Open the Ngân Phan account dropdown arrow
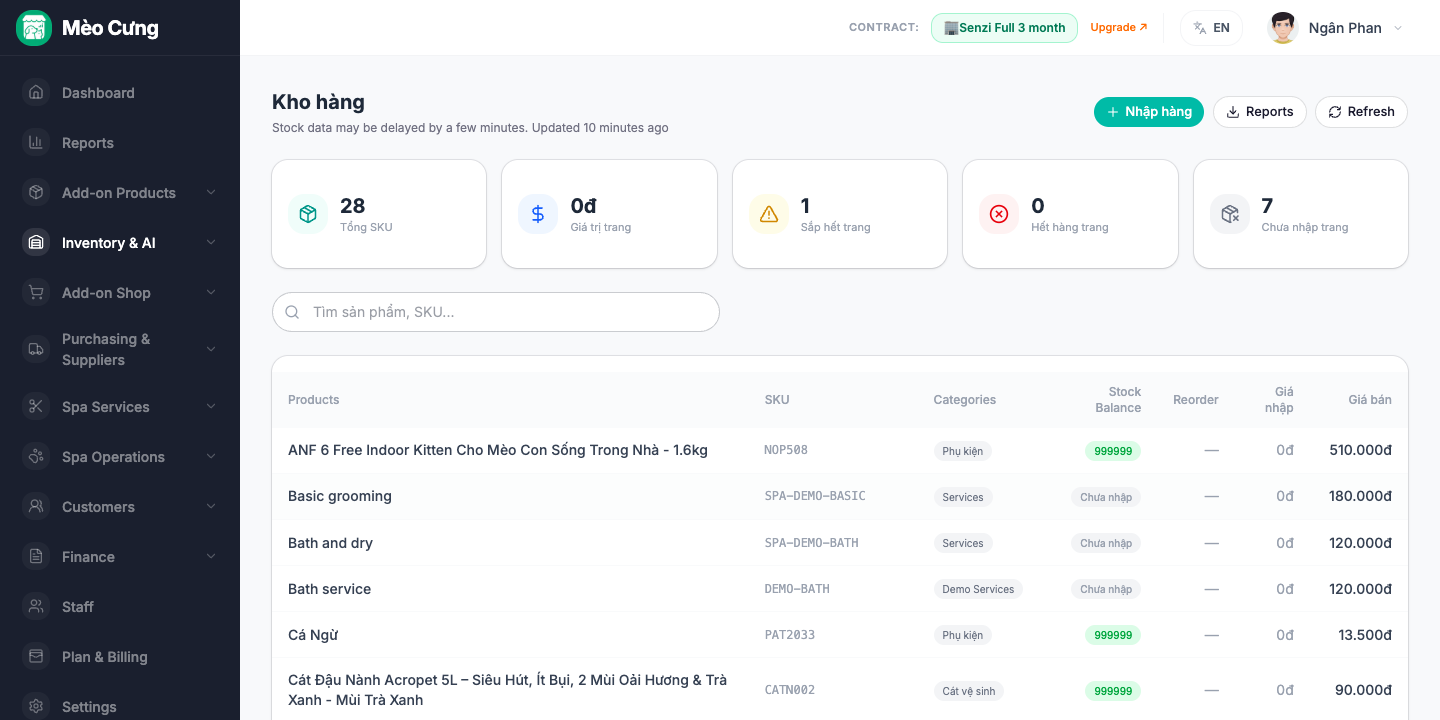This screenshot has width=1440, height=720. click(x=1398, y=28)
